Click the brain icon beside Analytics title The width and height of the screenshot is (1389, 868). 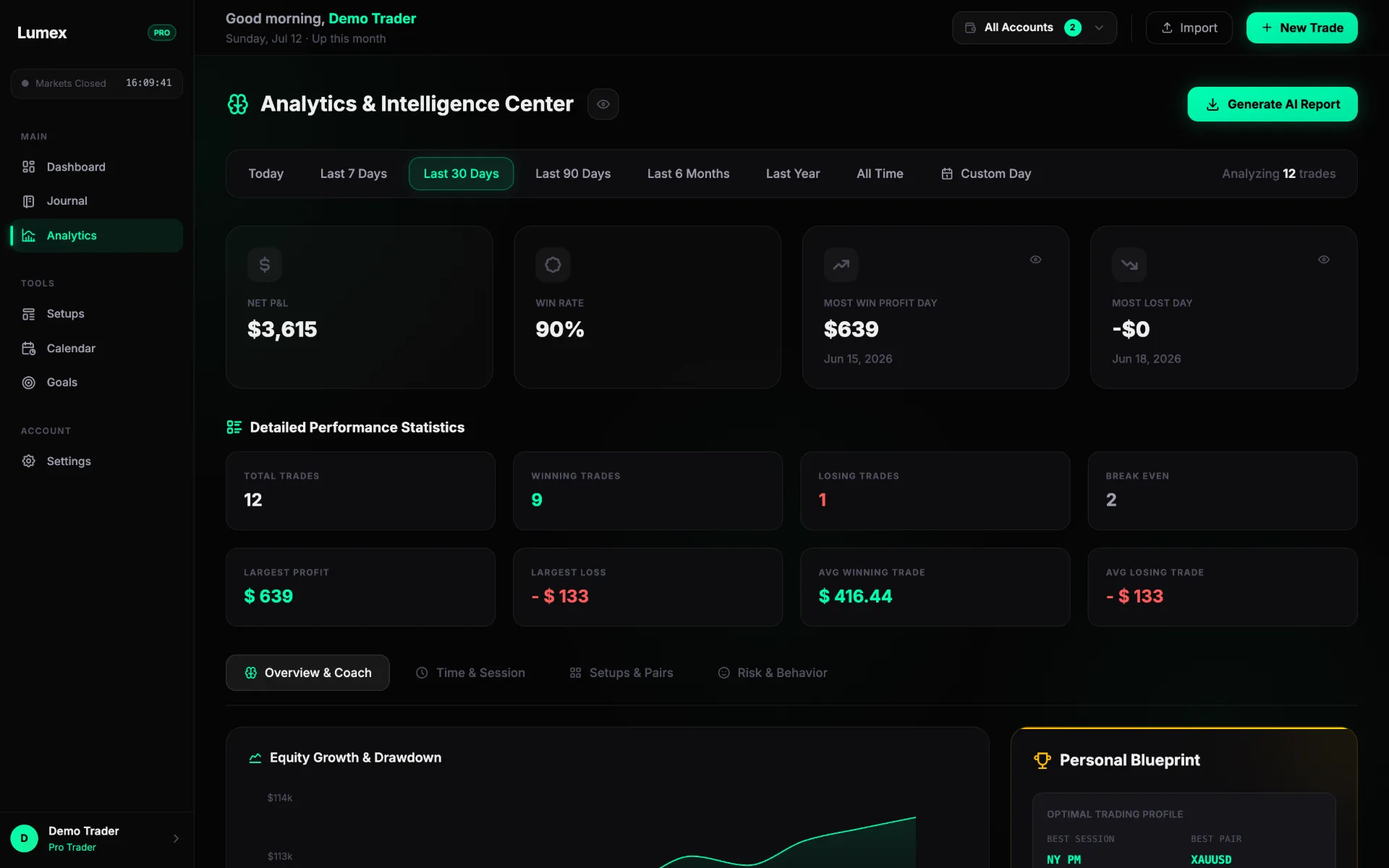238,104
